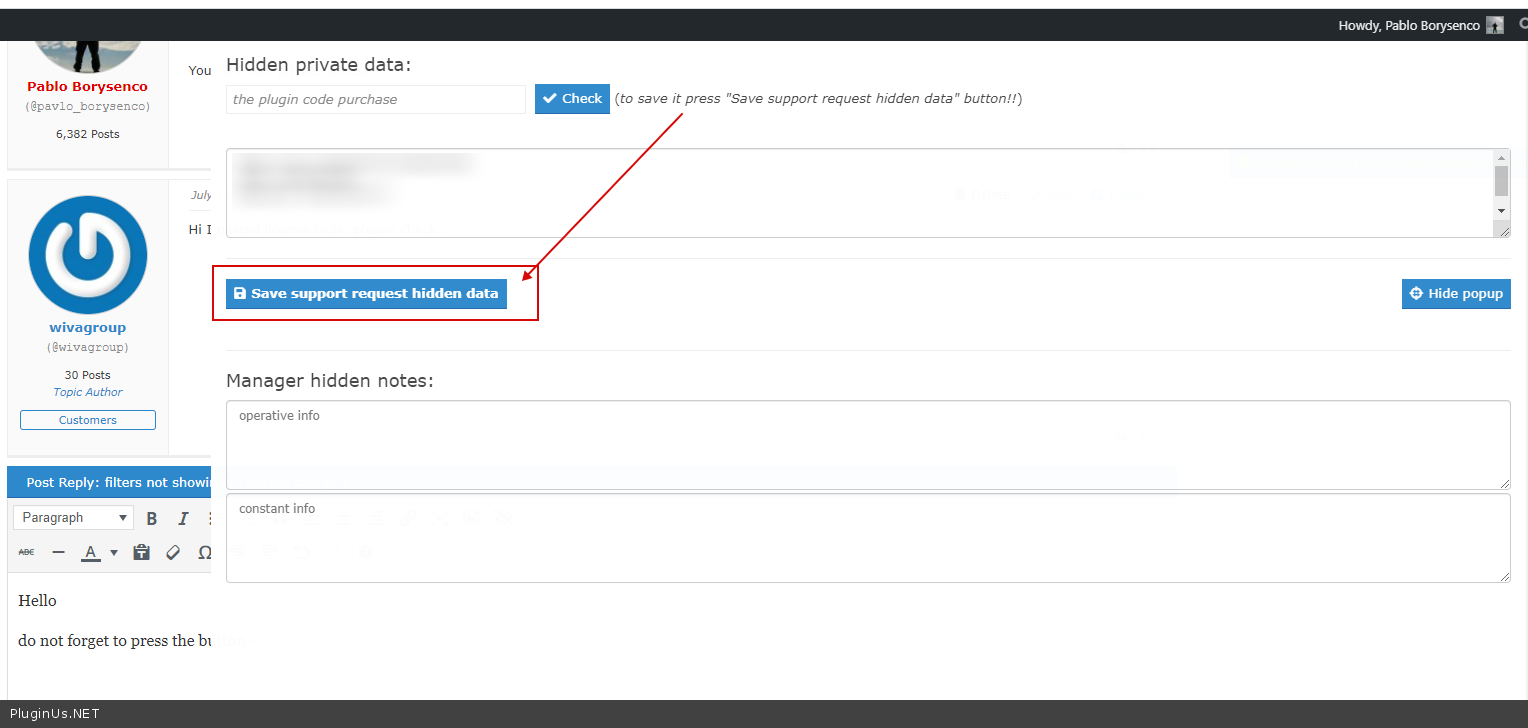Image resolution: width=1528 pixels, height=728 pixels.
Task: Click the 6,382 Posts count
Action: click(88, 134)
